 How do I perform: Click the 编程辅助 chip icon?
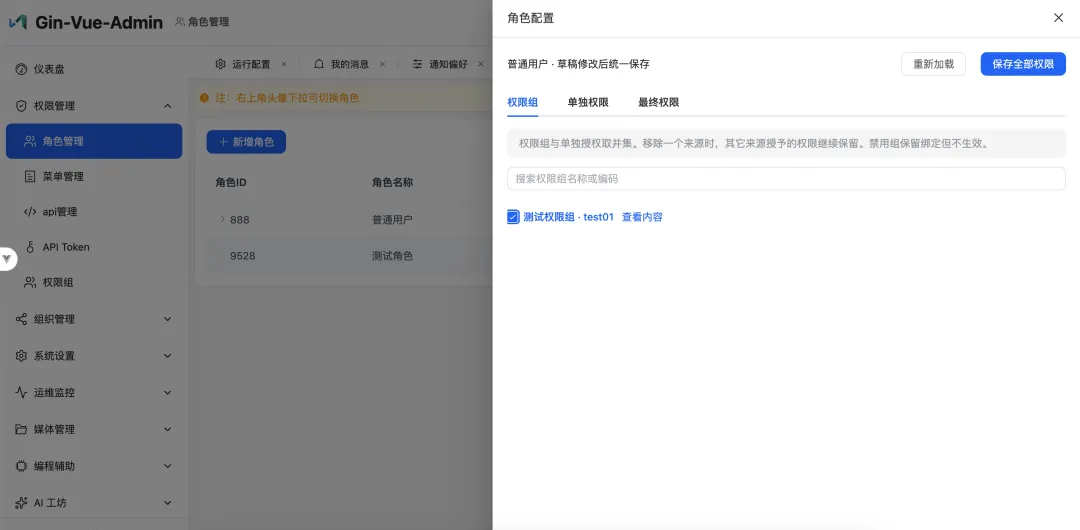[x=21, y=466]
